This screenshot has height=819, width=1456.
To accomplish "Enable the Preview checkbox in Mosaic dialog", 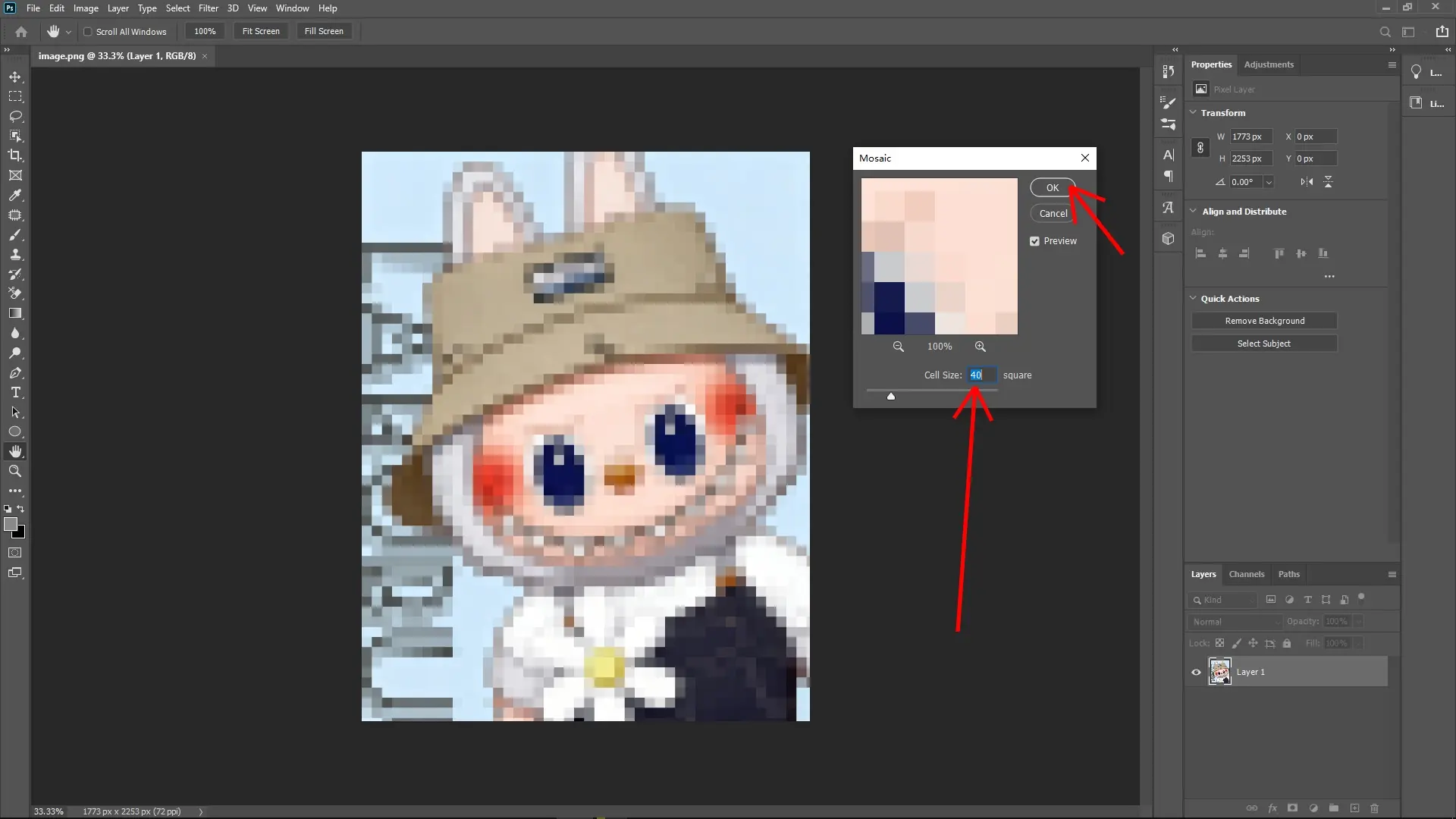I will (1036, 241).
